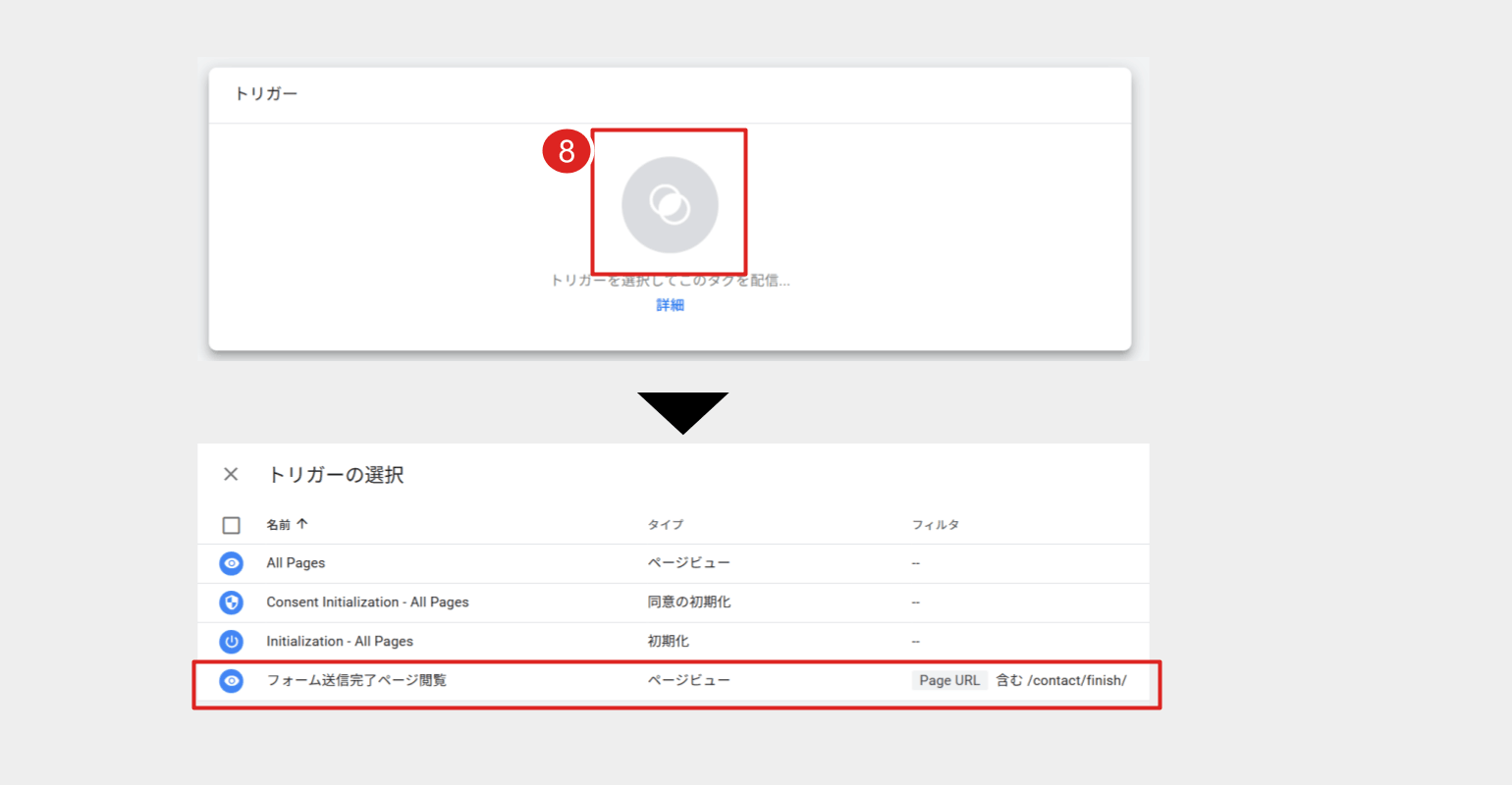
Task: Select the All Pages trigger name
Action: [296, 563]
